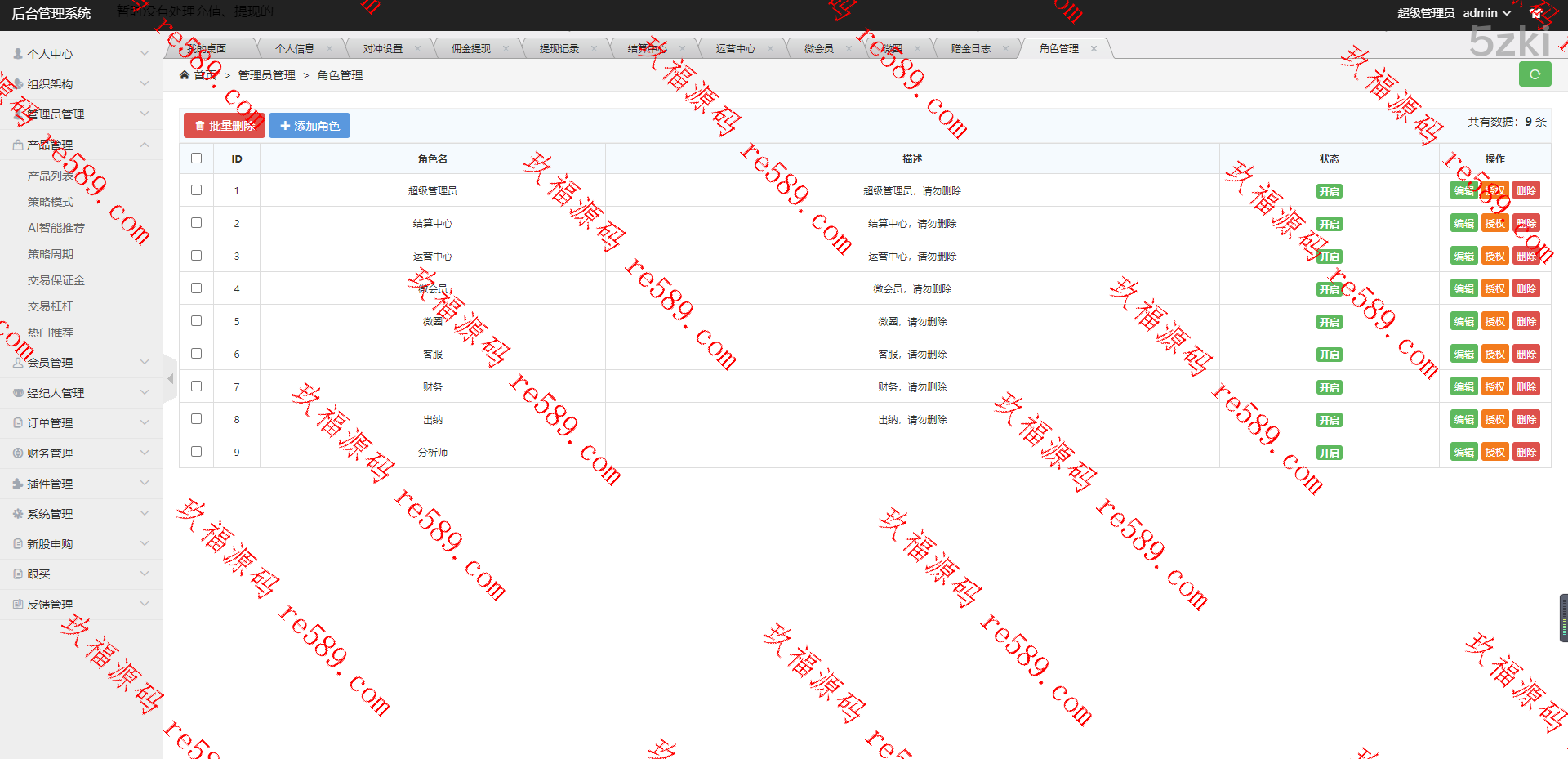Click the home icon in breadcrumb

tap(185, 75)
